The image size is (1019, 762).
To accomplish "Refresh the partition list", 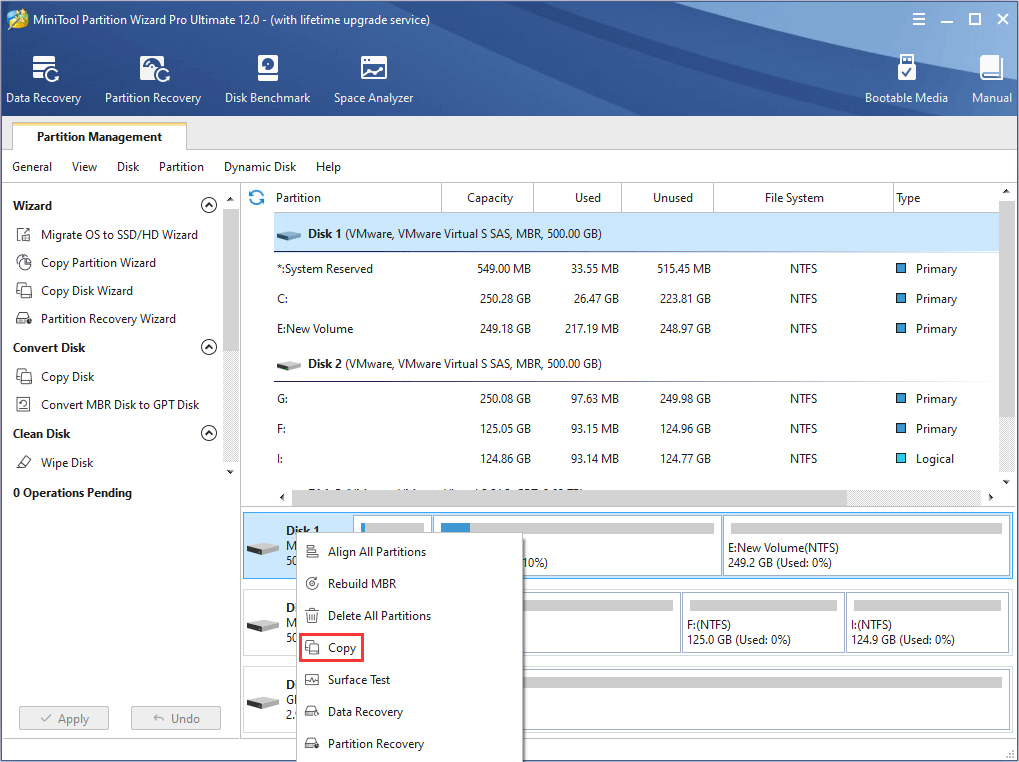I will tap(257, 197).
